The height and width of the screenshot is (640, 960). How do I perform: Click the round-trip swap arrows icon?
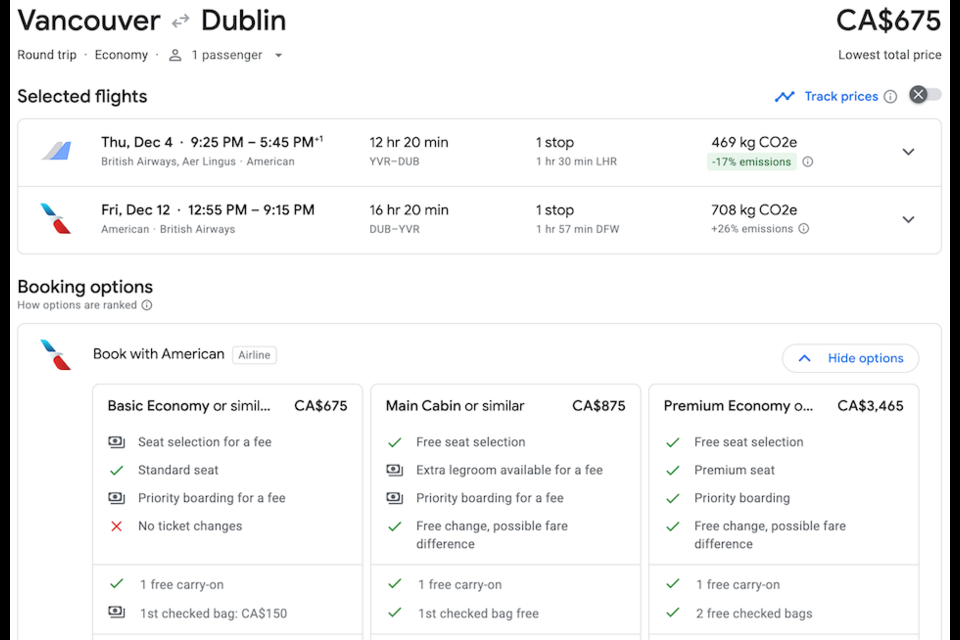[x=180, y=21]
